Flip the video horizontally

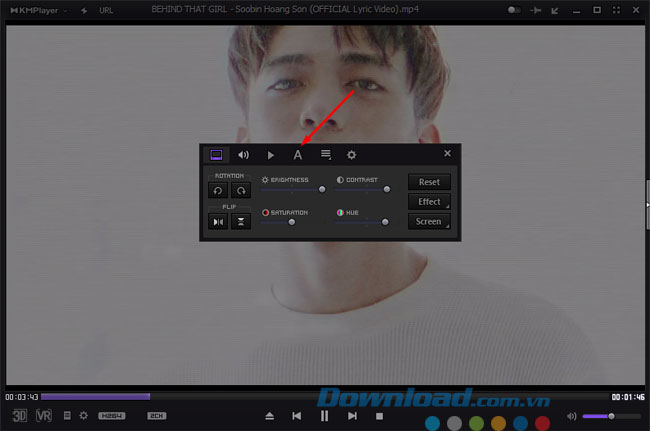coord(218,222)
